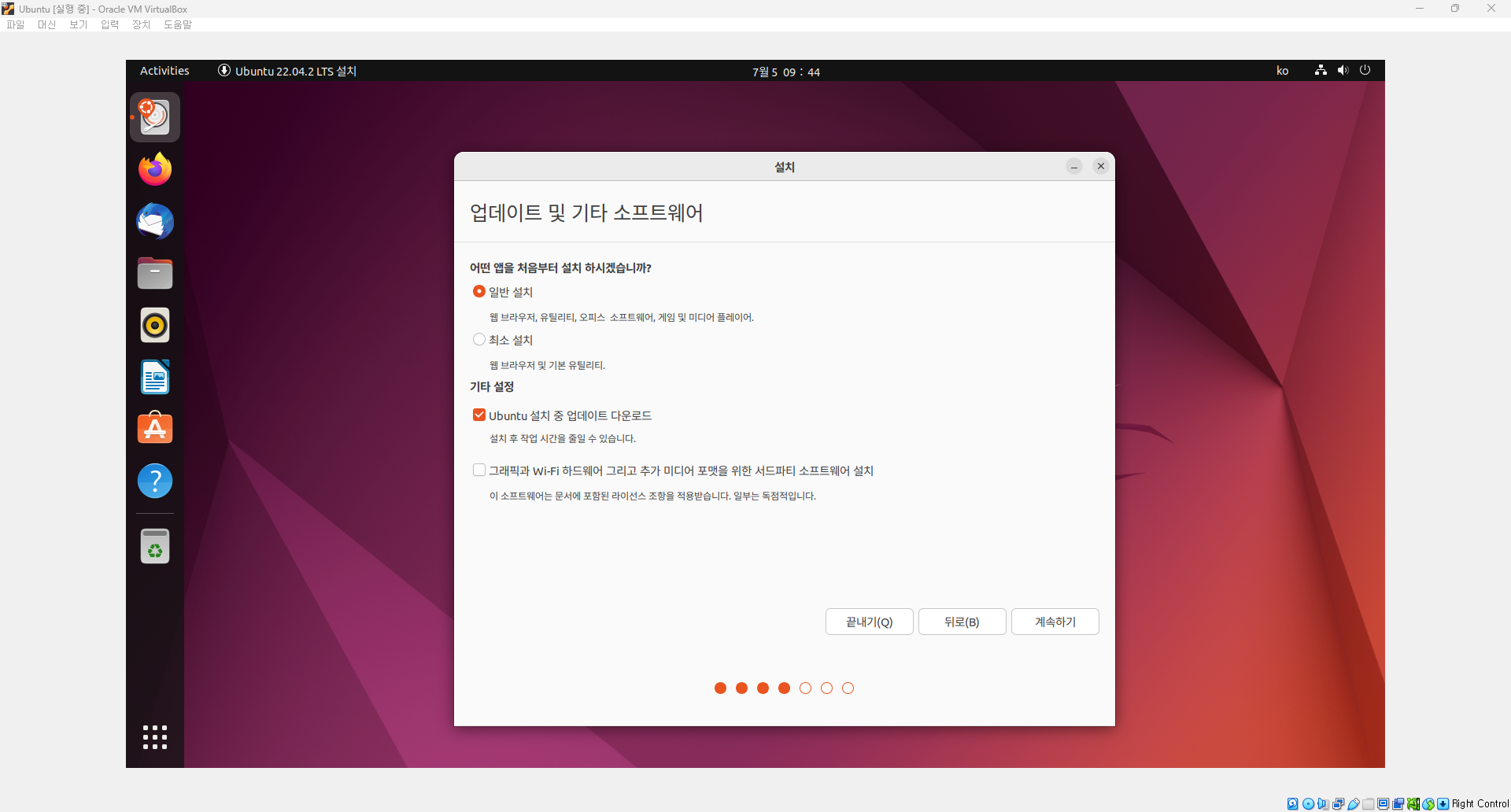Open the Help icon in the dock

pyautogui.click(x=155, y=481)
